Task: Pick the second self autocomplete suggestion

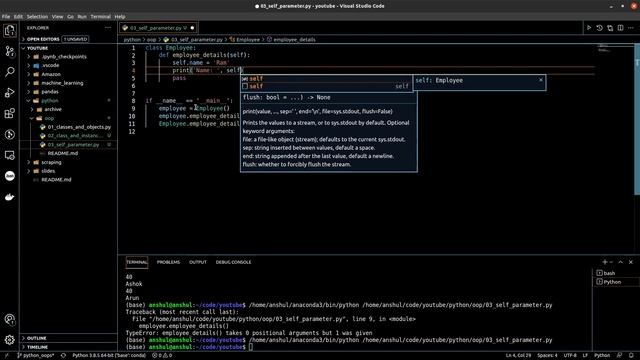Action: pos(326,86)
